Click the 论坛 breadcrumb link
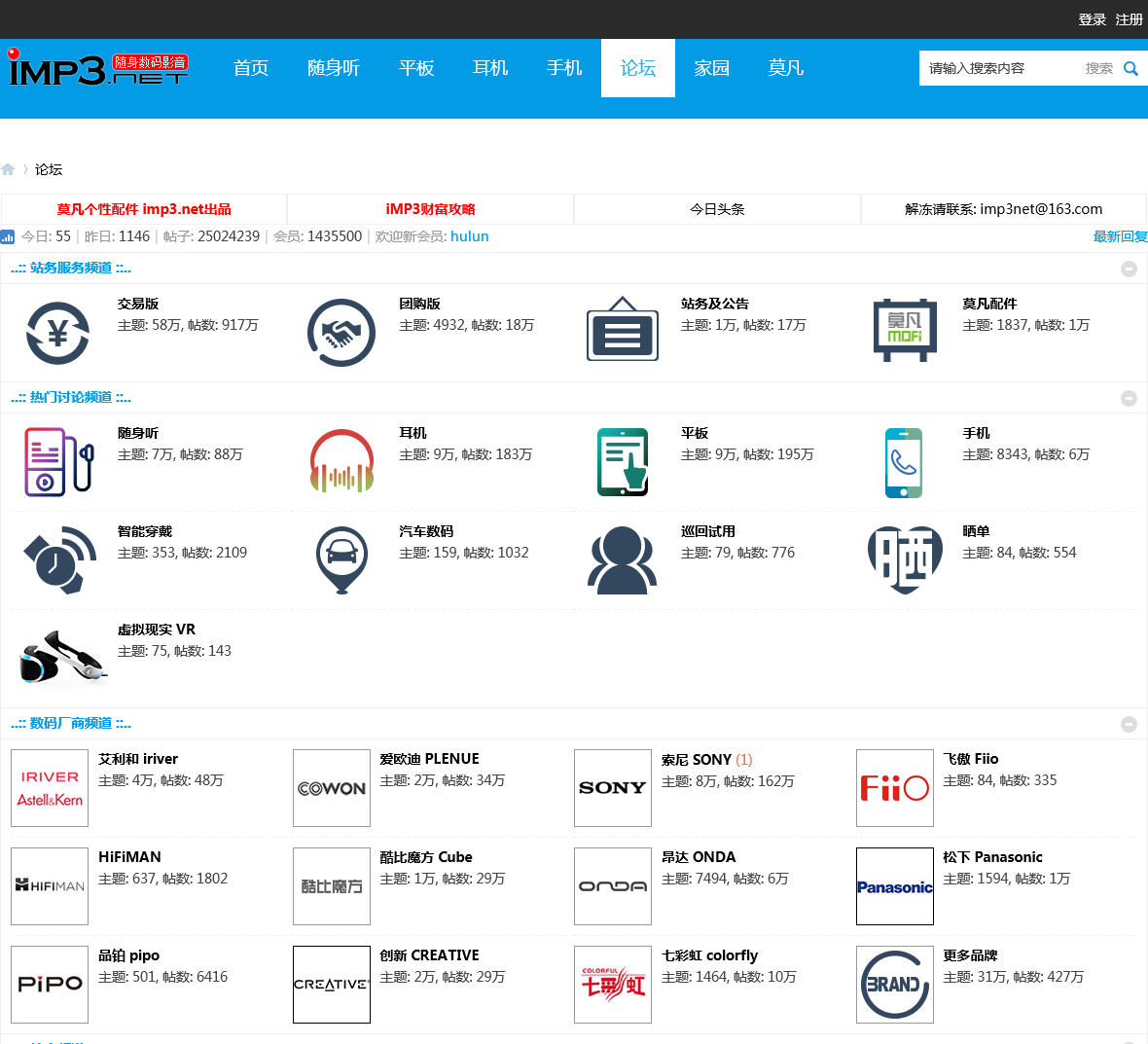This screenshot has height=1044, width=1148. pos(49,170)
